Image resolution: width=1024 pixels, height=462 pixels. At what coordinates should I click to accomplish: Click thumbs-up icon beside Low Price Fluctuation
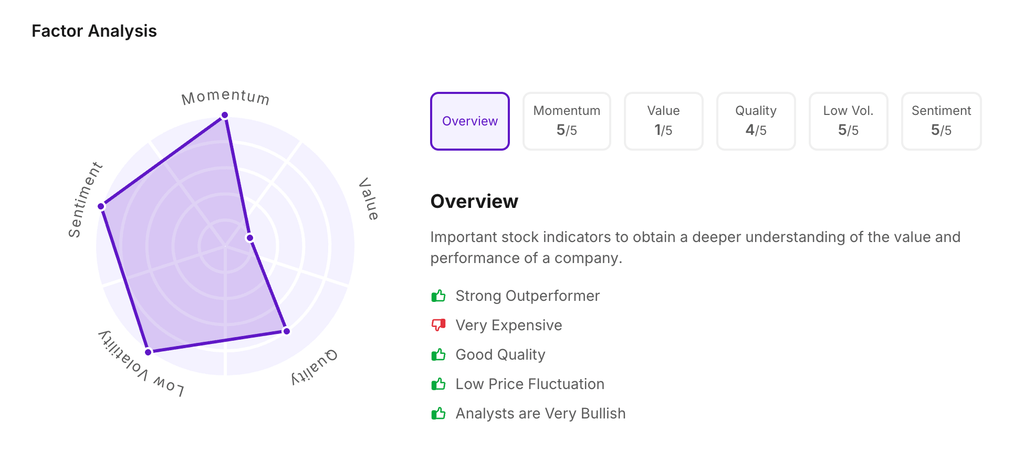[x=438, y=384]
